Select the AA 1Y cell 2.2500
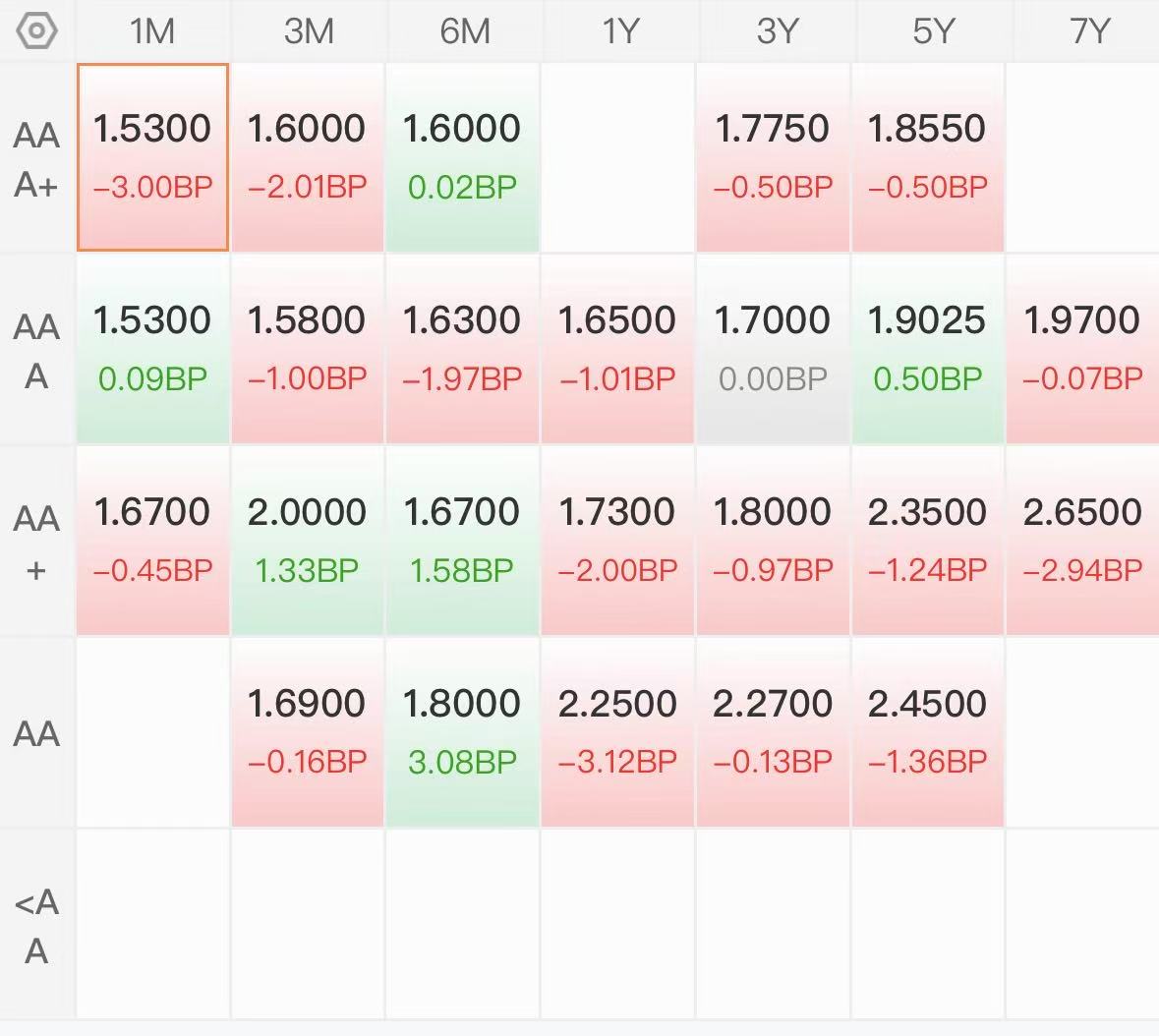This screenshot has height=1036, width=1159. (618, 732)
